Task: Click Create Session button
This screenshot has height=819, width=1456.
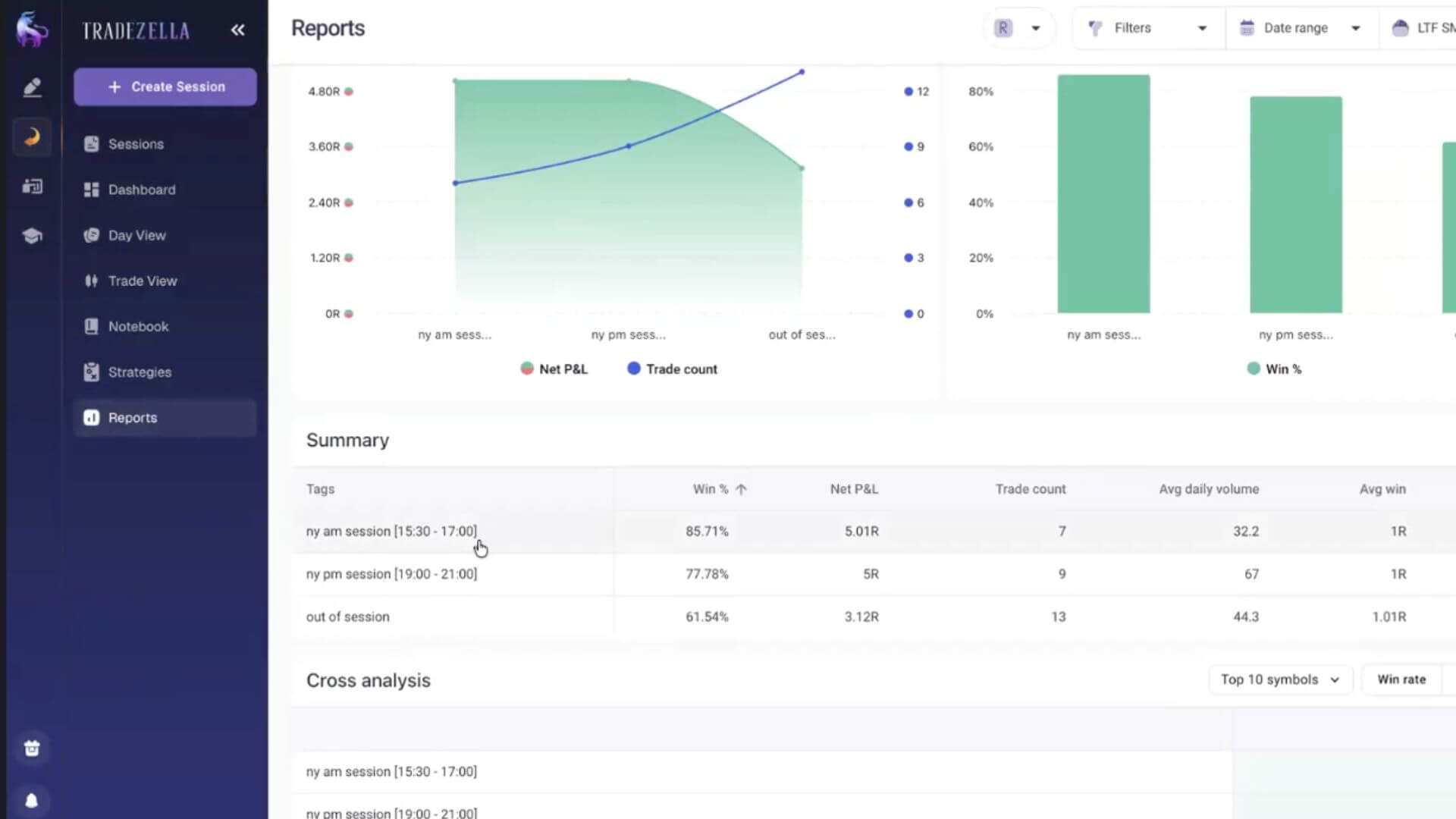Action: pos(165,86)
